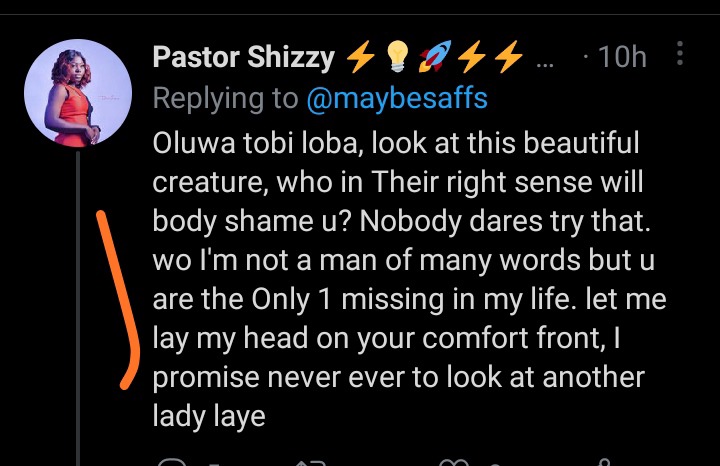720x466 pixels.
Task: Like the tweet with the heart icon
Action: 454,462
